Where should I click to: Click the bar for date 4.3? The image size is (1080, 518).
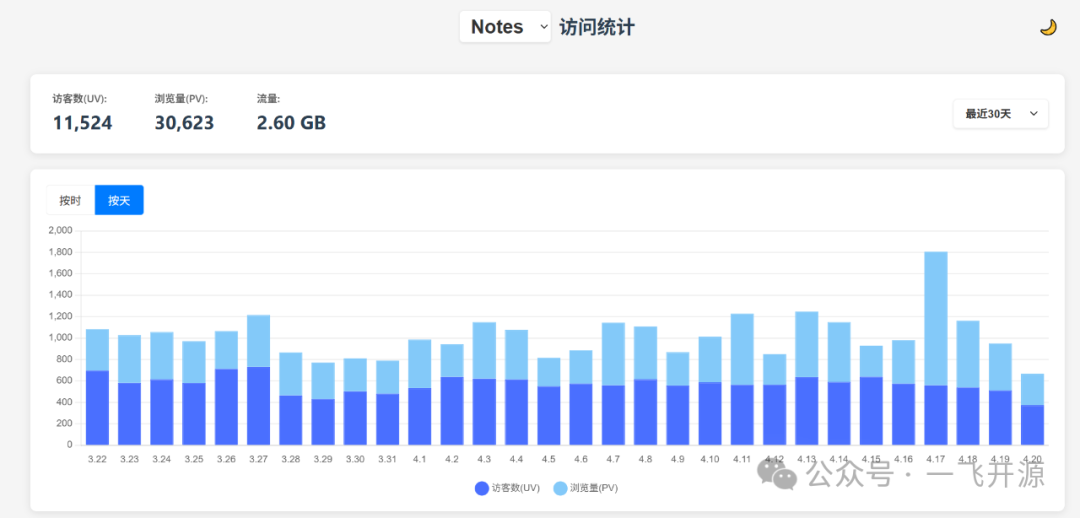(484, 384)
